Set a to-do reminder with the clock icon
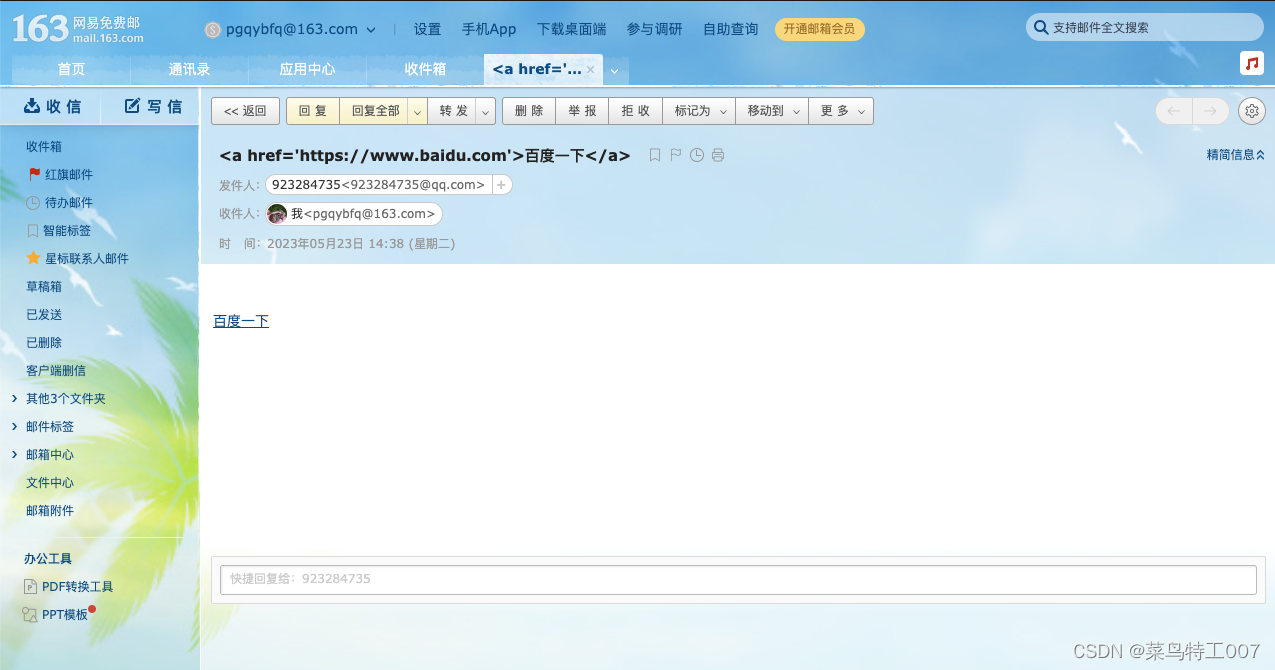The image size is (1275, 670). click(697, 155)
